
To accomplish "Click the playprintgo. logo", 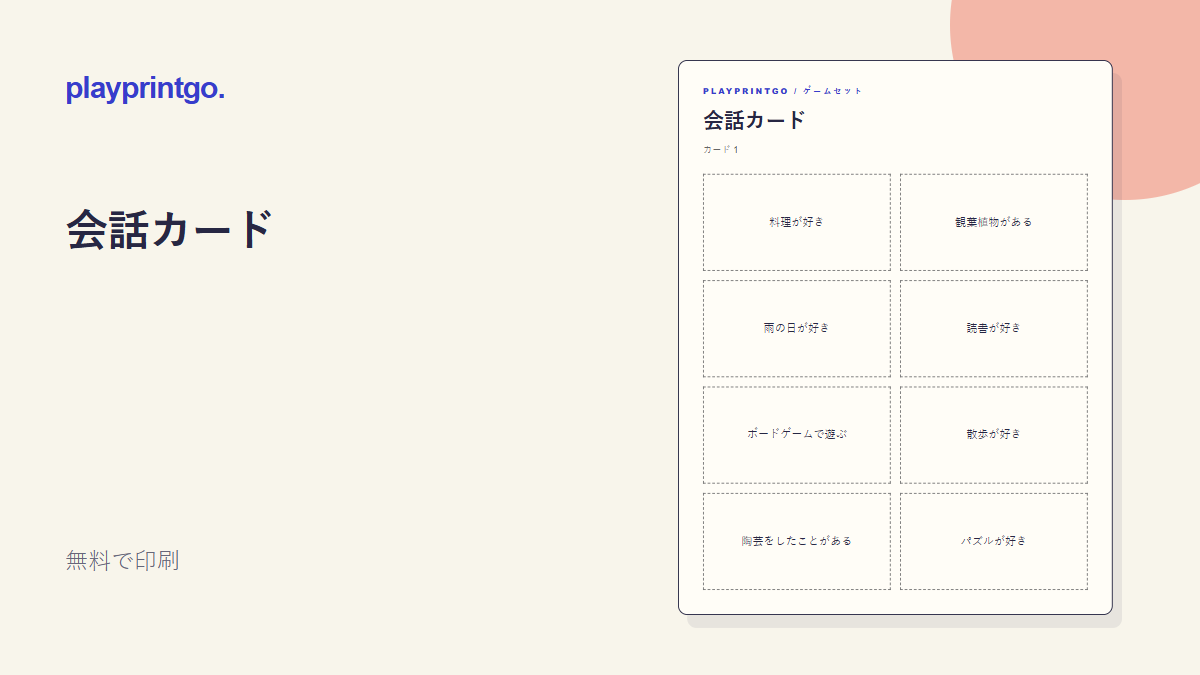I will 145,90.
